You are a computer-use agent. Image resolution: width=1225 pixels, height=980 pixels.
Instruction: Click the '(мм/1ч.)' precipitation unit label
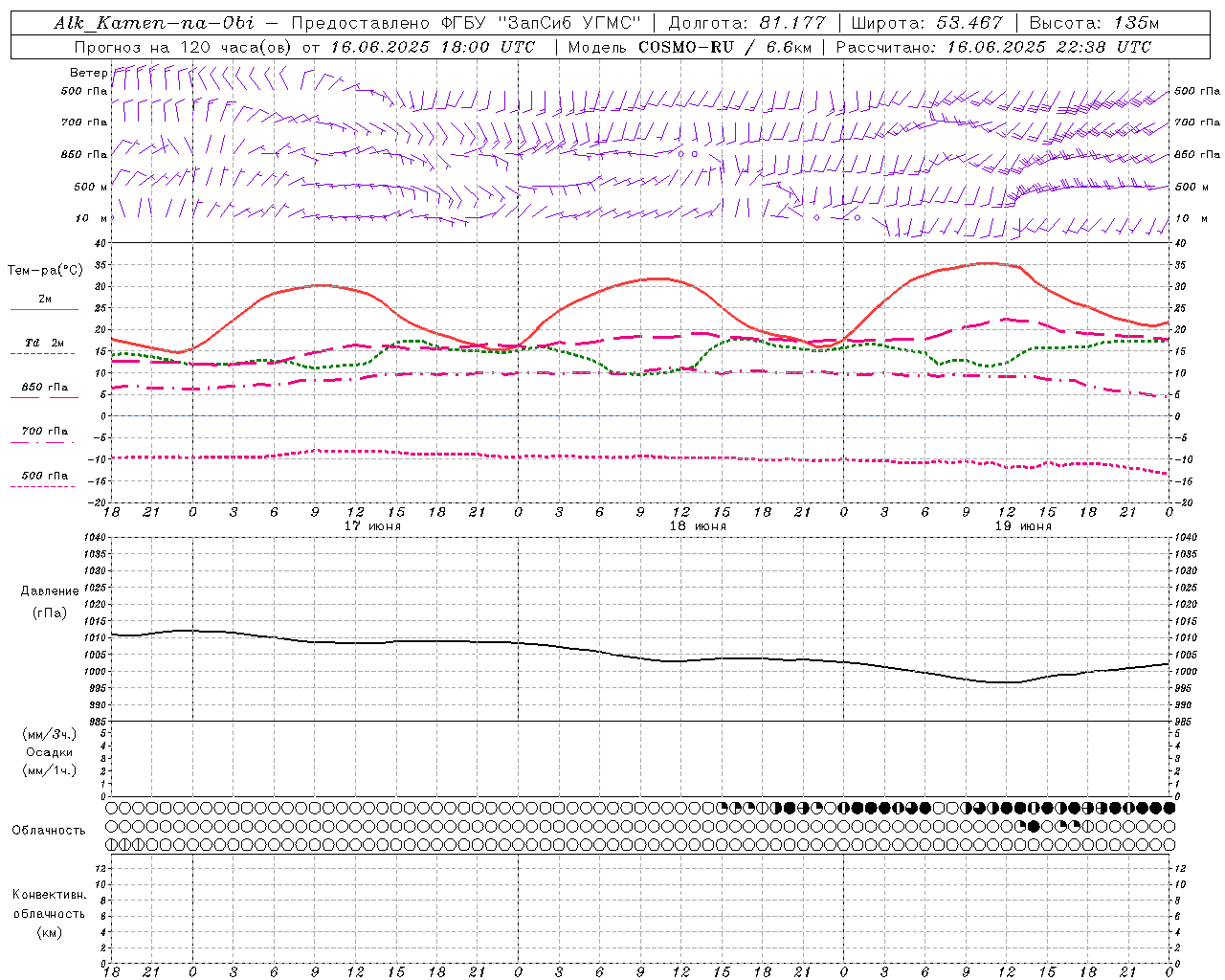(x=50, y=770)
